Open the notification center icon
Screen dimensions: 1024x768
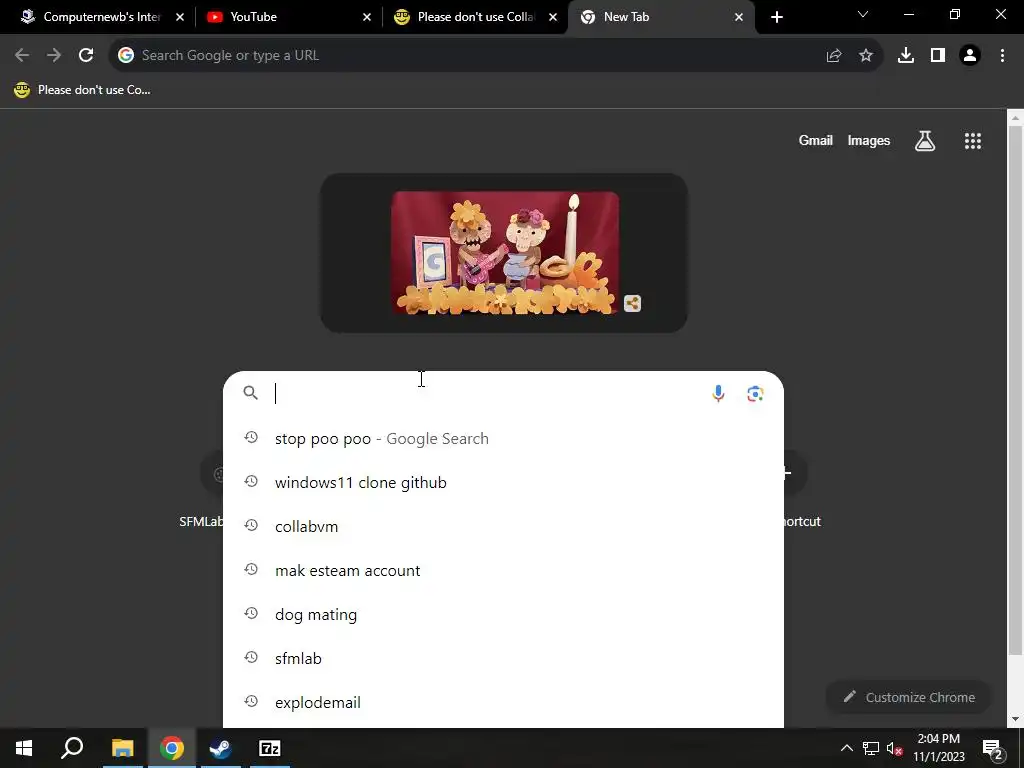point(993,749)
